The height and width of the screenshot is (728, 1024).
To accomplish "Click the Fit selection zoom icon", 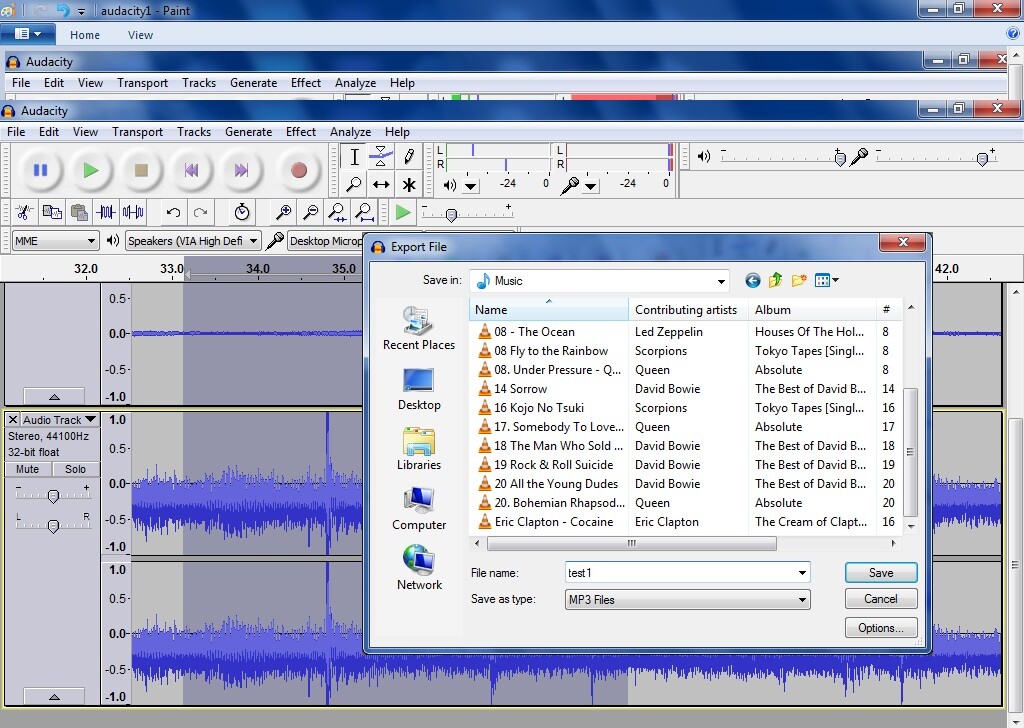I will (337, 212).
